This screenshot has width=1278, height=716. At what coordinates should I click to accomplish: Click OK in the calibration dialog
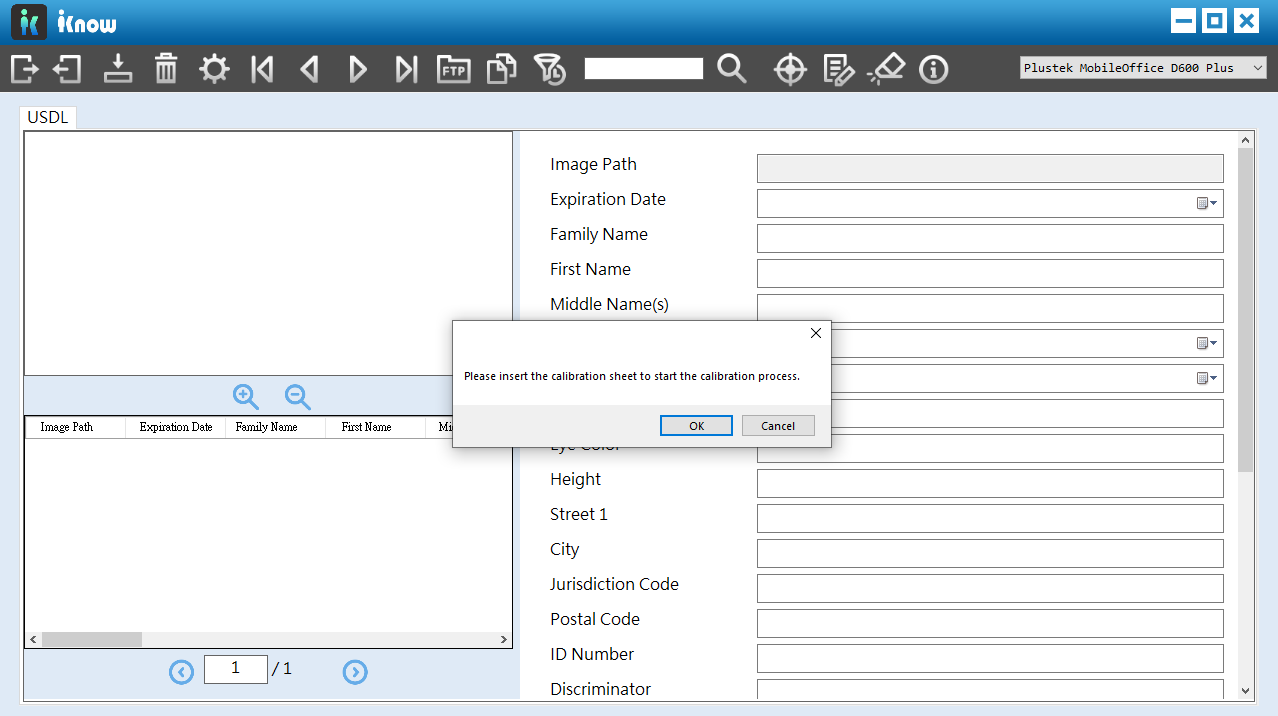(696, 426)
